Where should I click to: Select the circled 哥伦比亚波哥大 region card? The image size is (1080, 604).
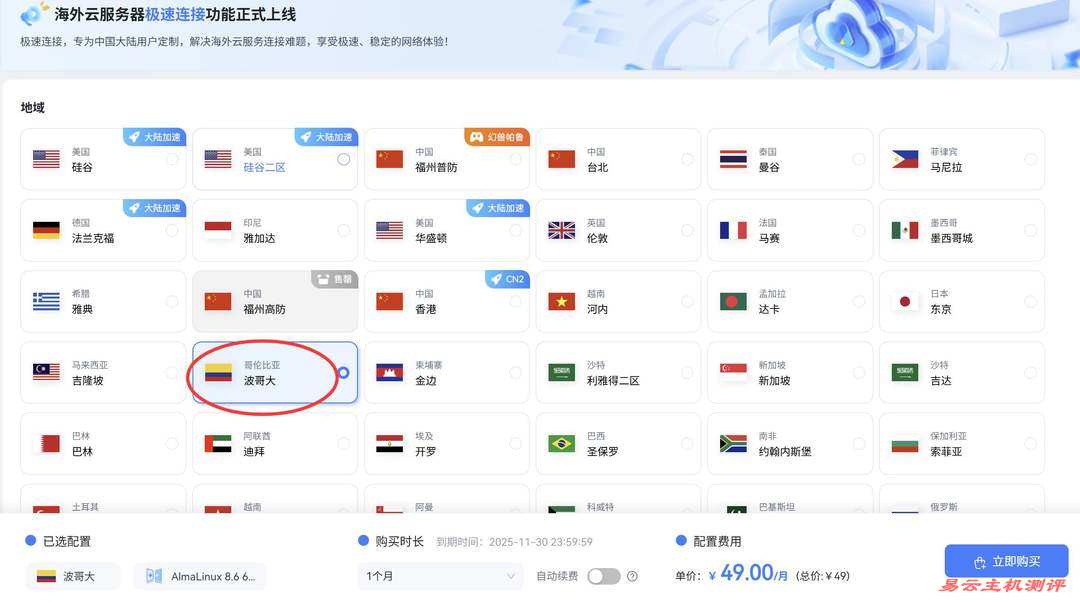pyautogui.click(x=272, y=371)
